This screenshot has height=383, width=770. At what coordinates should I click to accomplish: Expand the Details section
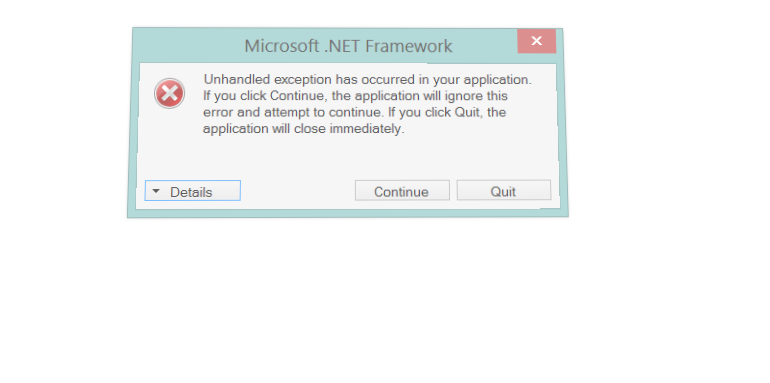click(x=192, y=191)
